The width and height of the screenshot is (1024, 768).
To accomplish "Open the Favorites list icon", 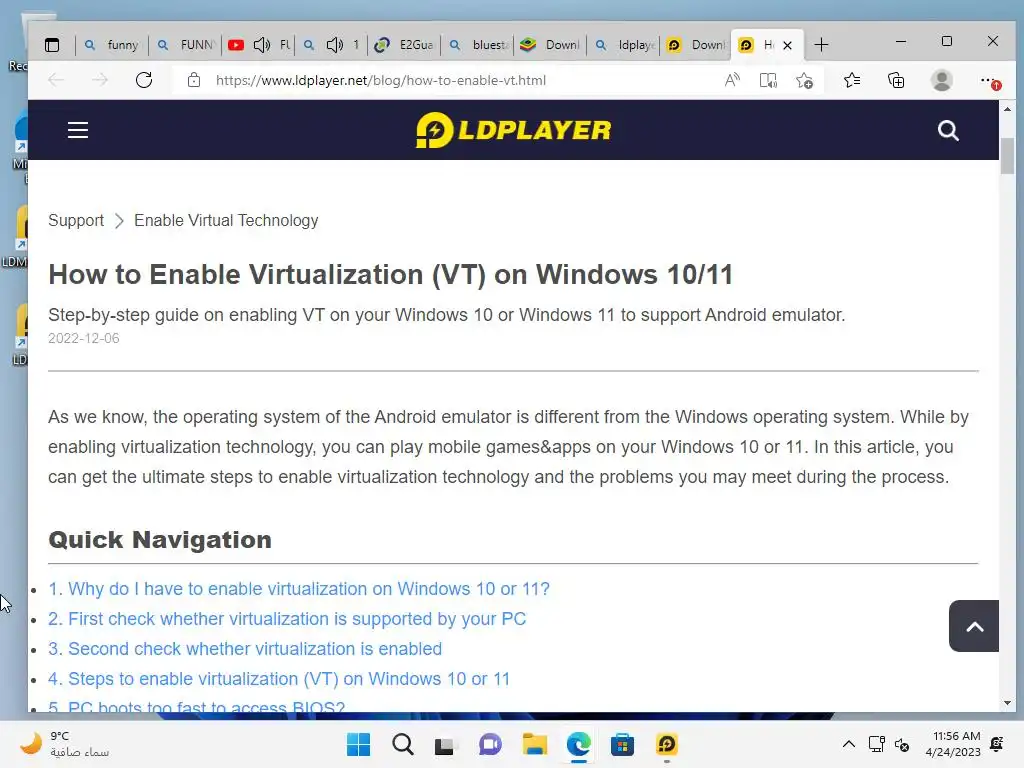I will pyautogui.click(x=852, y=80).
